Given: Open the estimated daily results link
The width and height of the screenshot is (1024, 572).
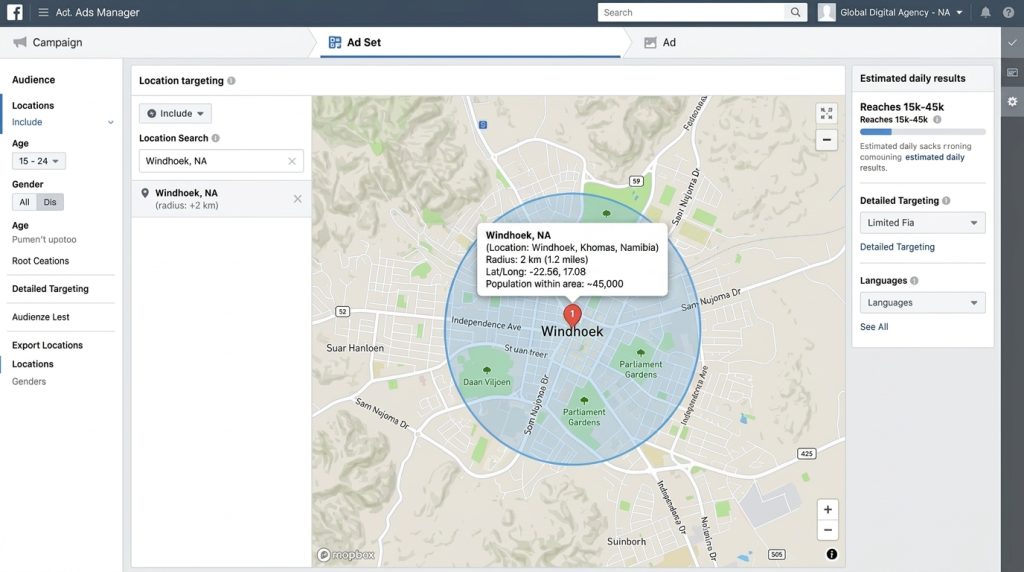Looking at the screenshot, I should (x=935, y=157).
